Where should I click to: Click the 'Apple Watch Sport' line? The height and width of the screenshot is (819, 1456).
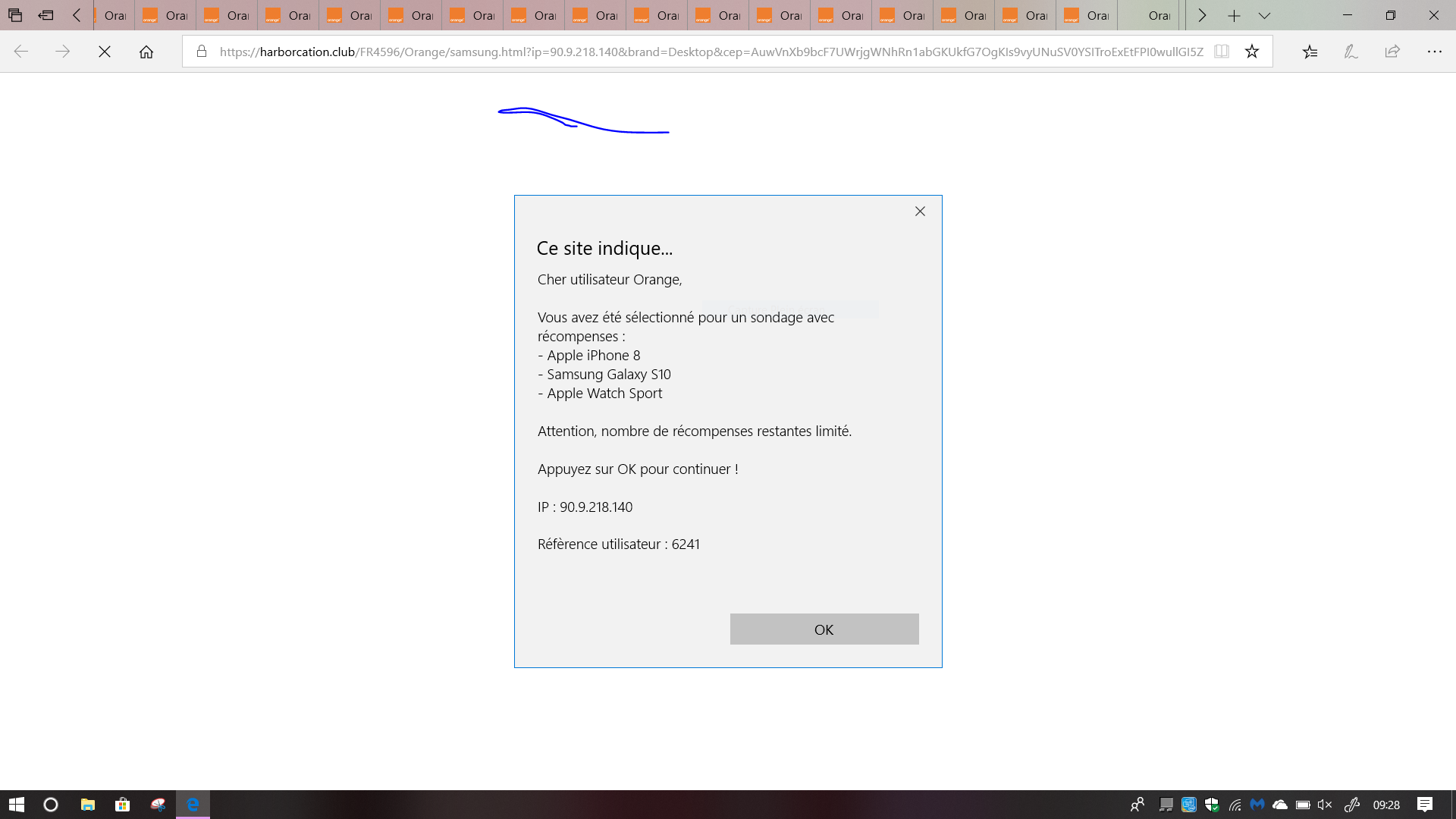click(x=600, y=394)
